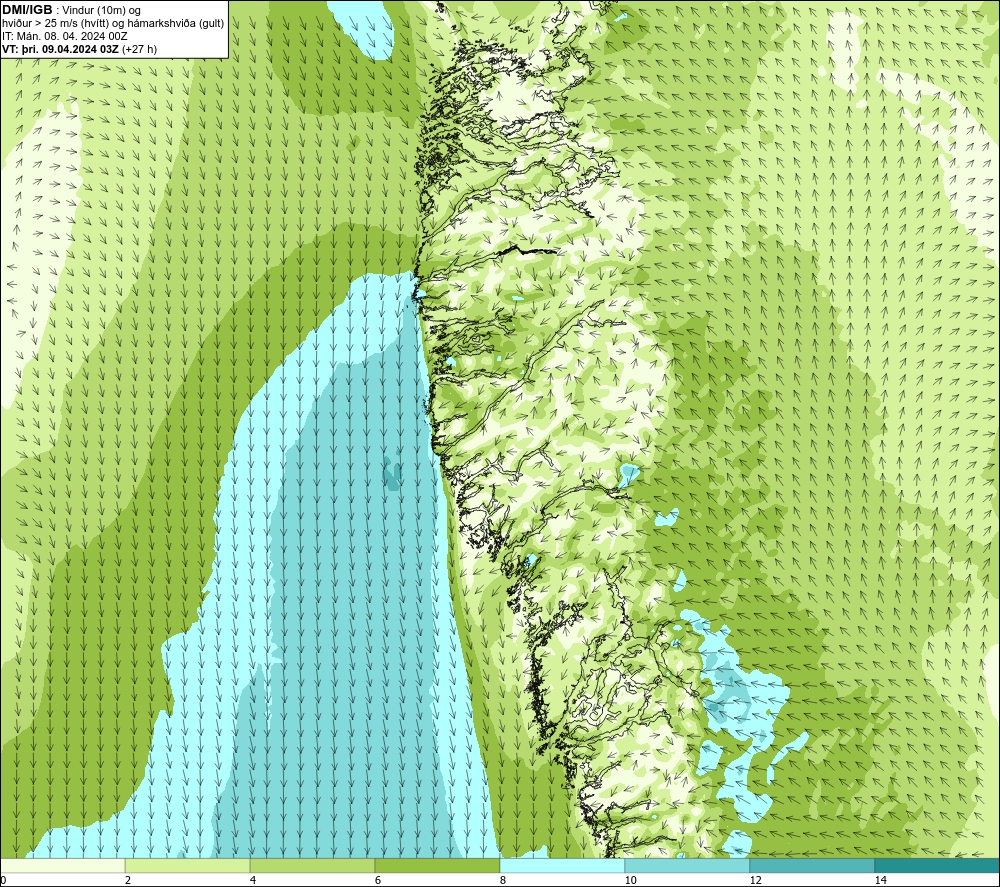Viewport: 1000px width, 887px height.
Task: Click the legend label '12'
Action: [x=756, y=881]
